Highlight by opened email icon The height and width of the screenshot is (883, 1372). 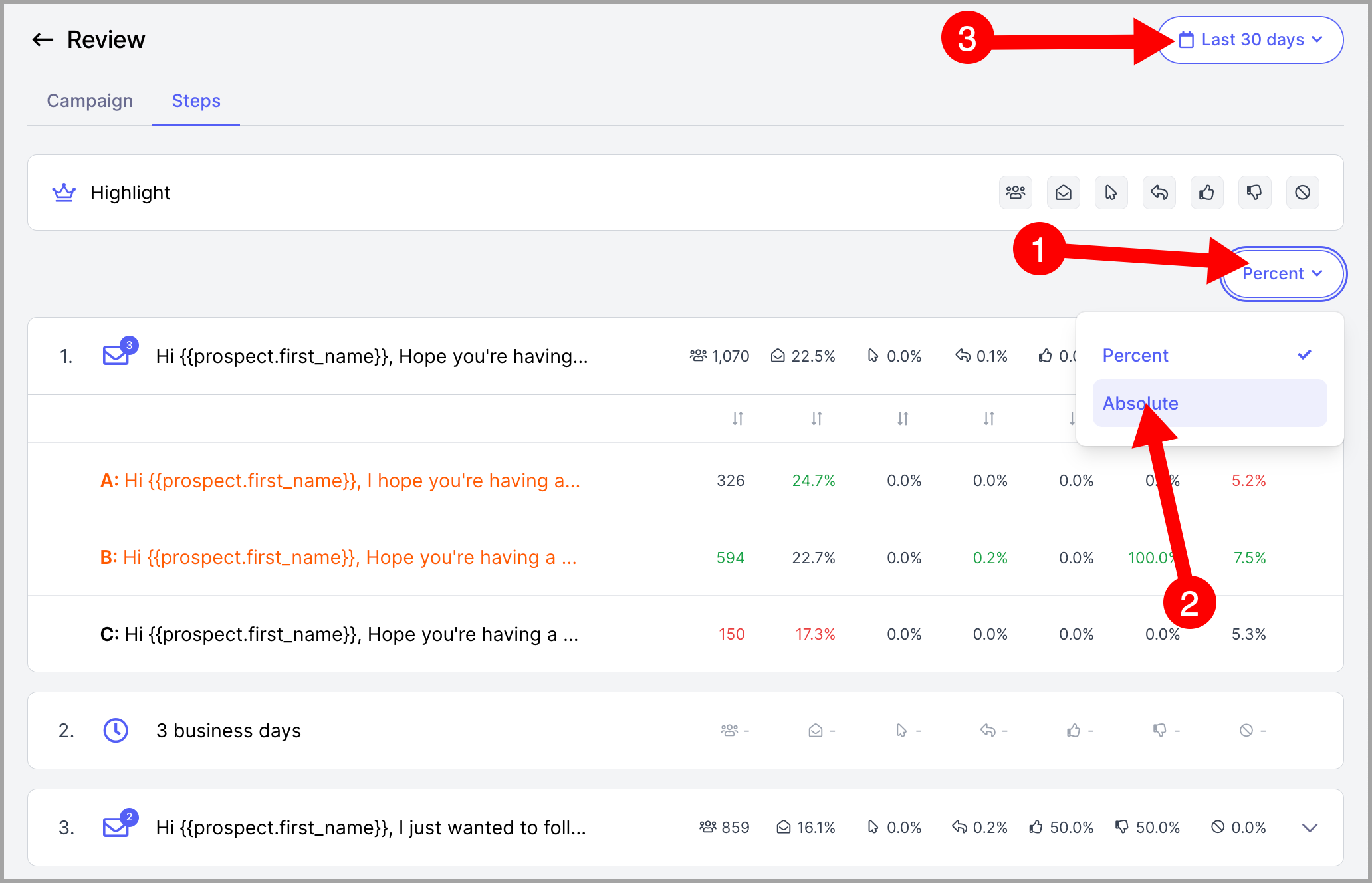[1064, 193]
